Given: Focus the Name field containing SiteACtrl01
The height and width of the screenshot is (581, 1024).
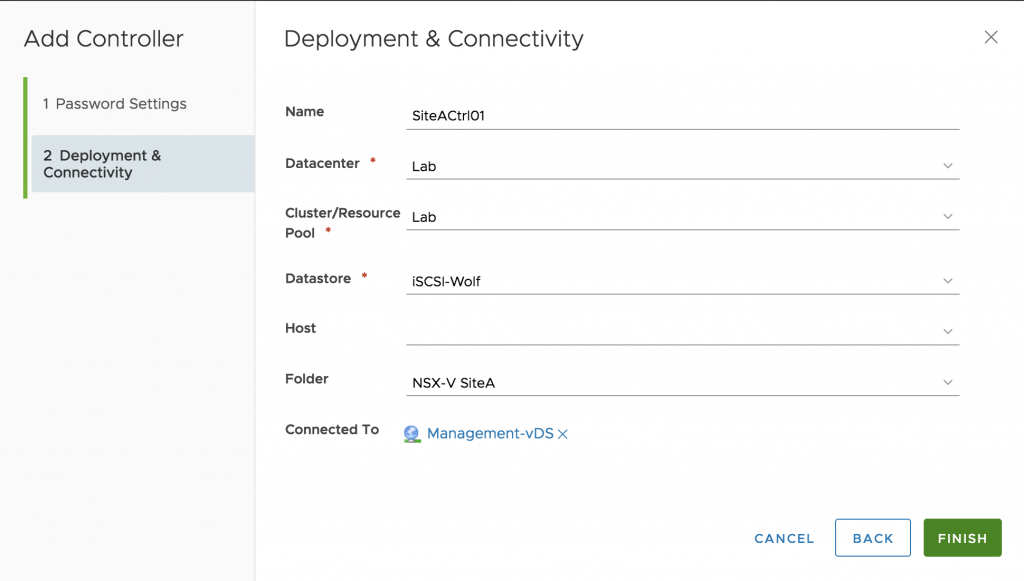Looking at the screenshot, I should [682, 116].
